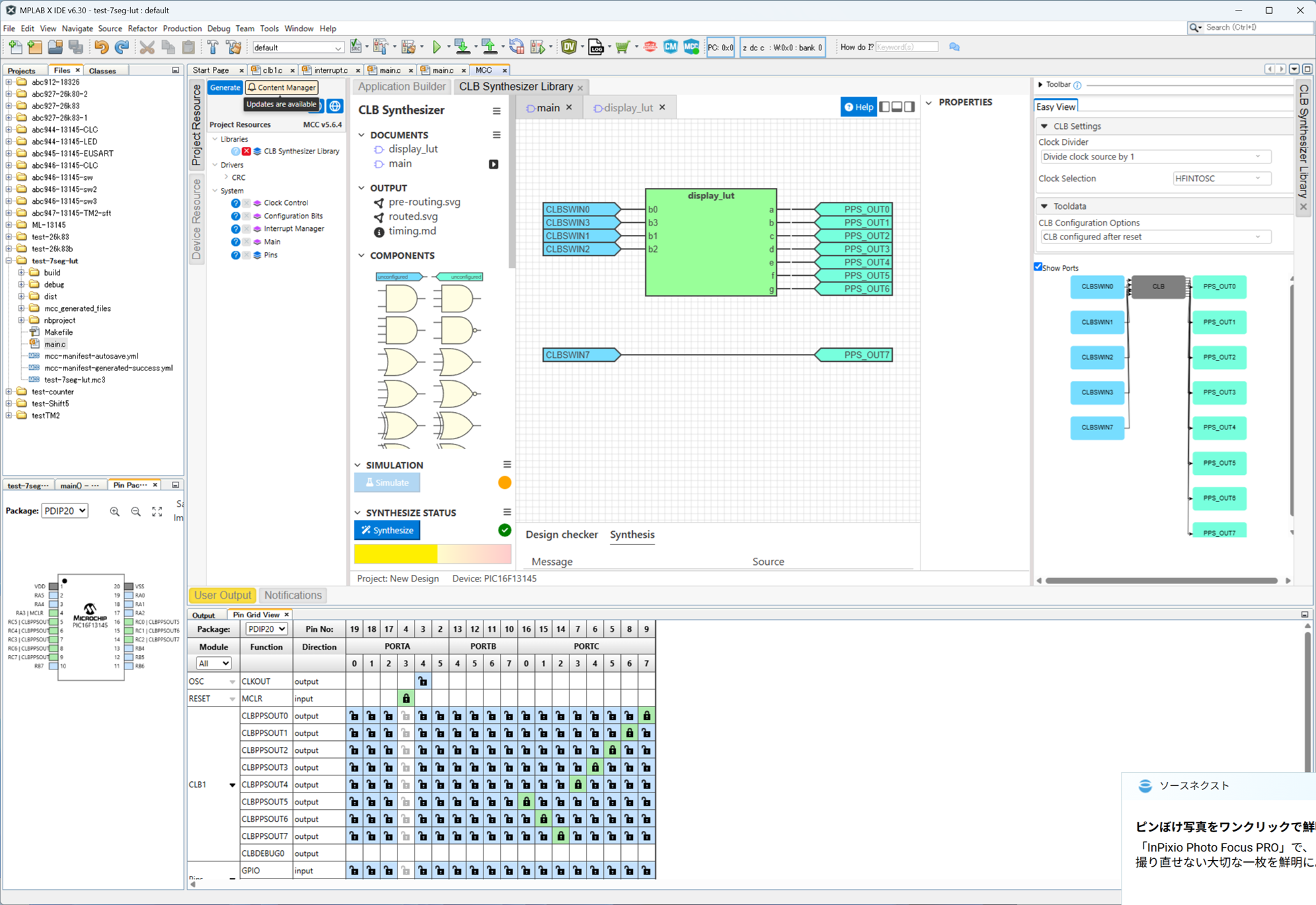
Task: Toggle green CLBPPSOUT0 lock on pin 9
Action: coord(647,716)
